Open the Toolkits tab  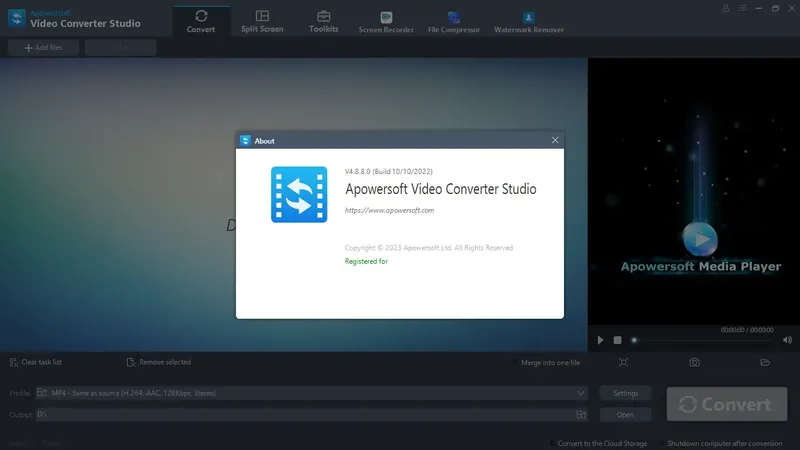tap(323, 21)
